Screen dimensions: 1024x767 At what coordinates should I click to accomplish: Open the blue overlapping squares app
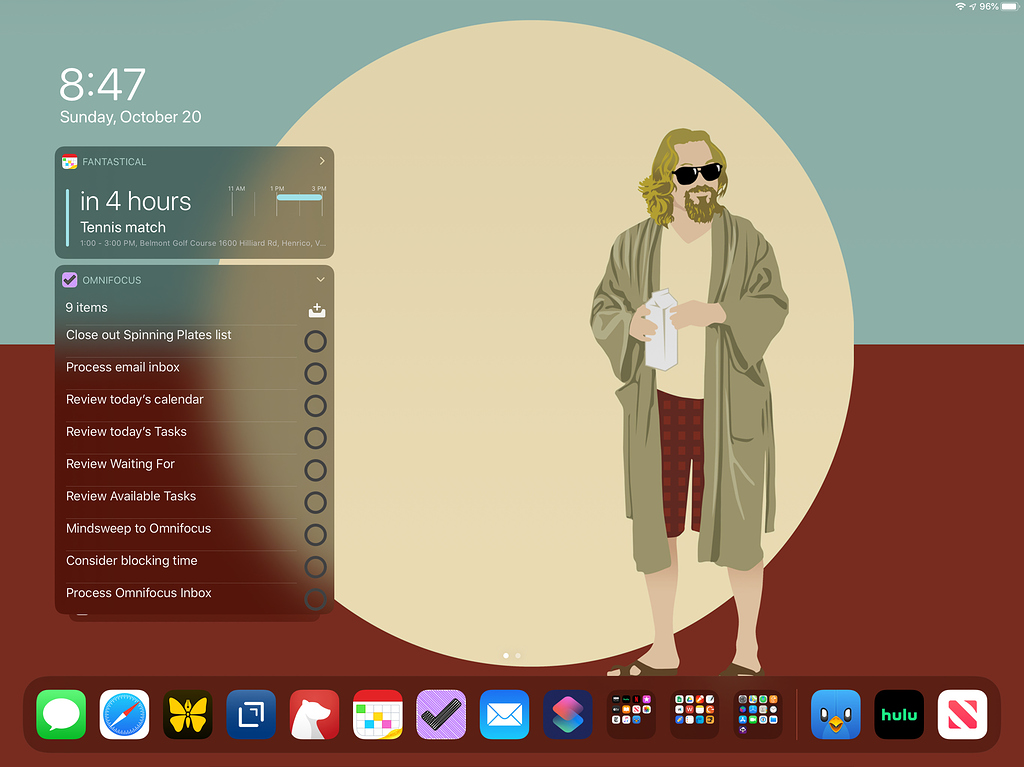[x=251, y=714]
